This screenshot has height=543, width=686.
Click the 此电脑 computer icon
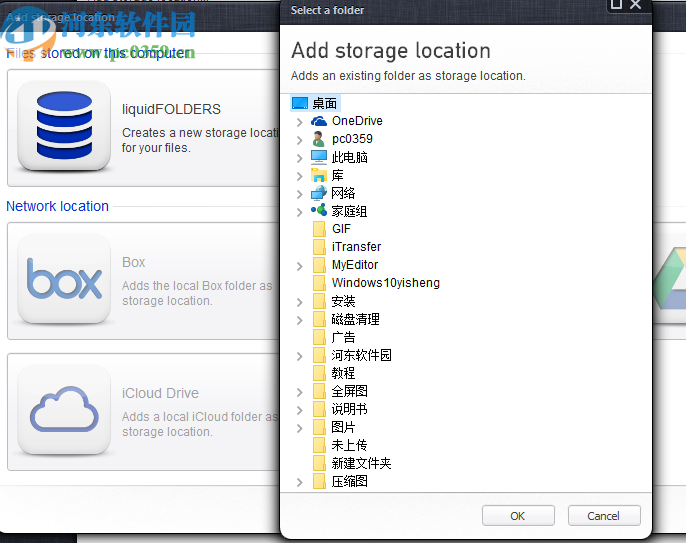pos(319,157)
